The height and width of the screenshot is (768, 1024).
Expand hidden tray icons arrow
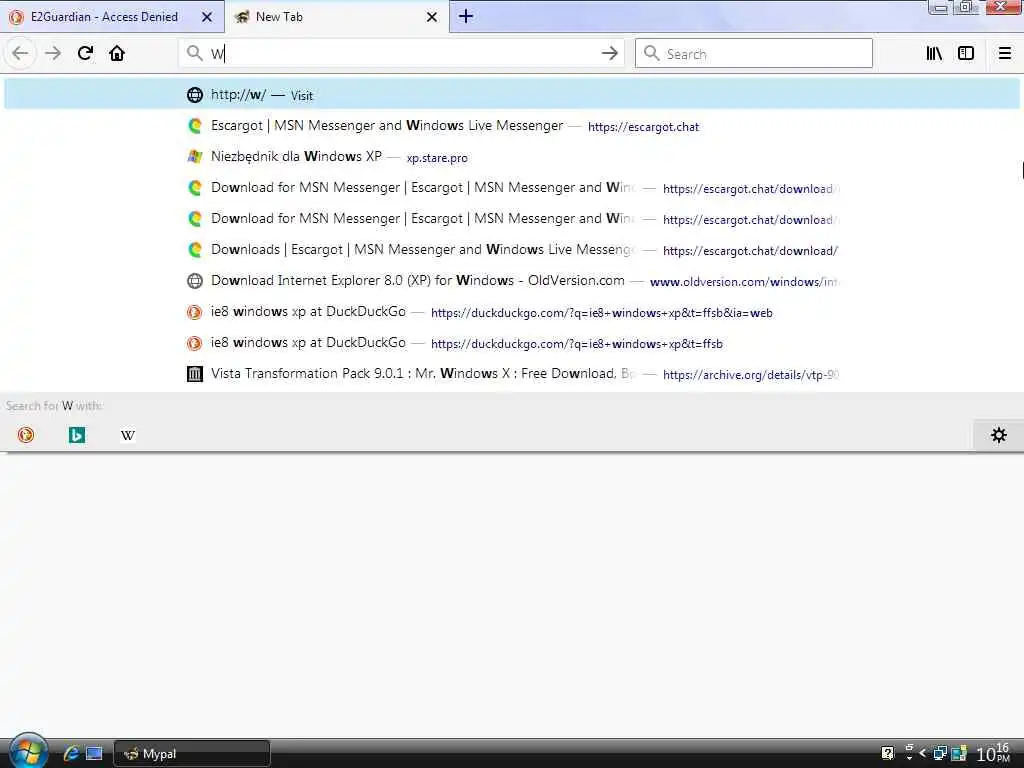(922, 753)
